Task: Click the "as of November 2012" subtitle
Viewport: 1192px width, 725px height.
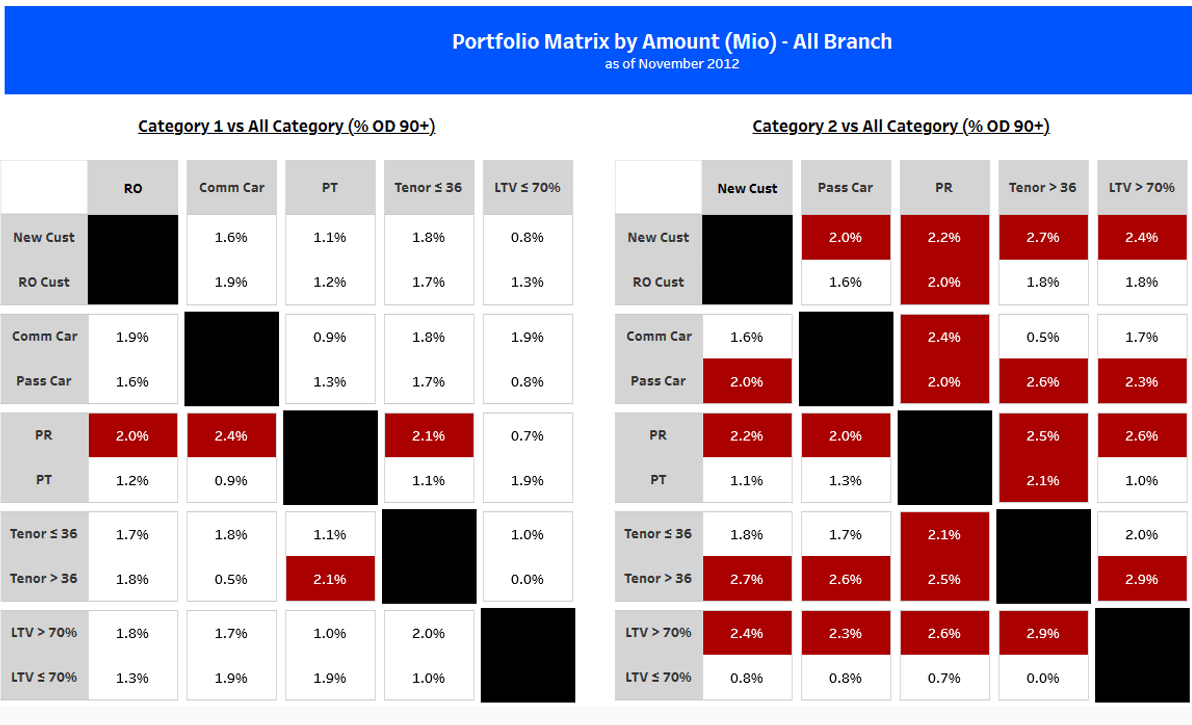Action: click(671, 64)
